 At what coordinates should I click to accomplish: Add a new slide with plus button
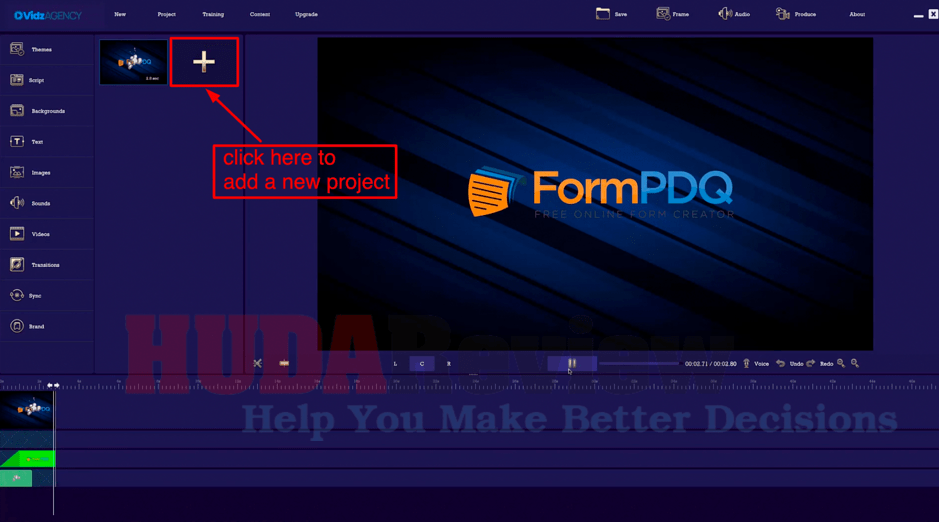coord(204,62)
